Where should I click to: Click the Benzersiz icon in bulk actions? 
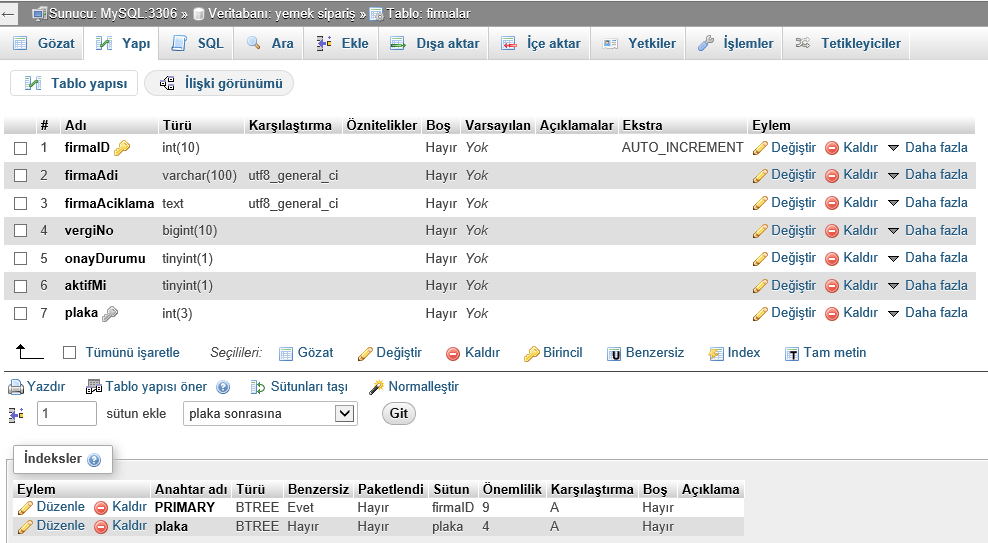coord(614,353)
